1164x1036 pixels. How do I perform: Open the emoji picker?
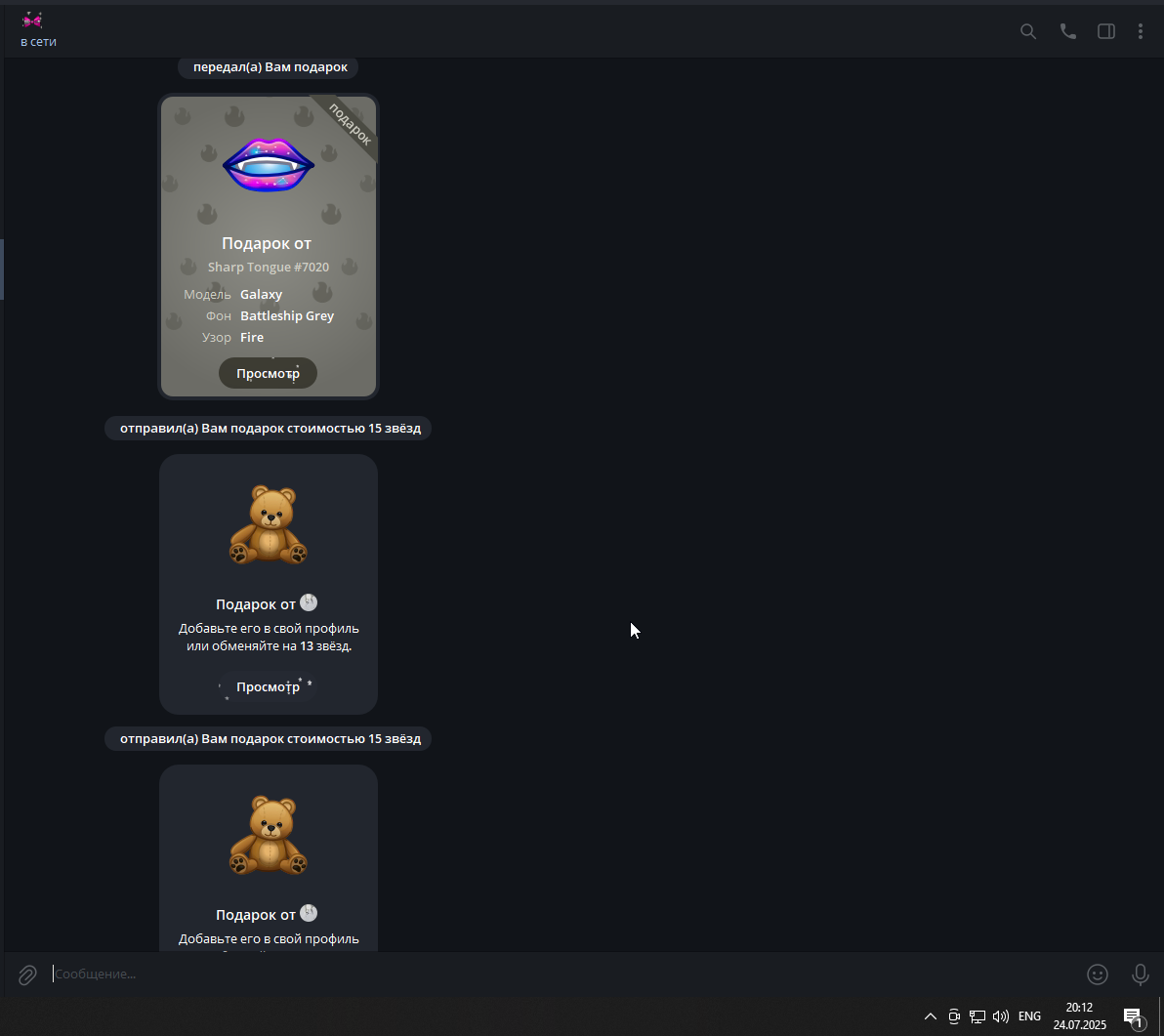(1098, 974)
